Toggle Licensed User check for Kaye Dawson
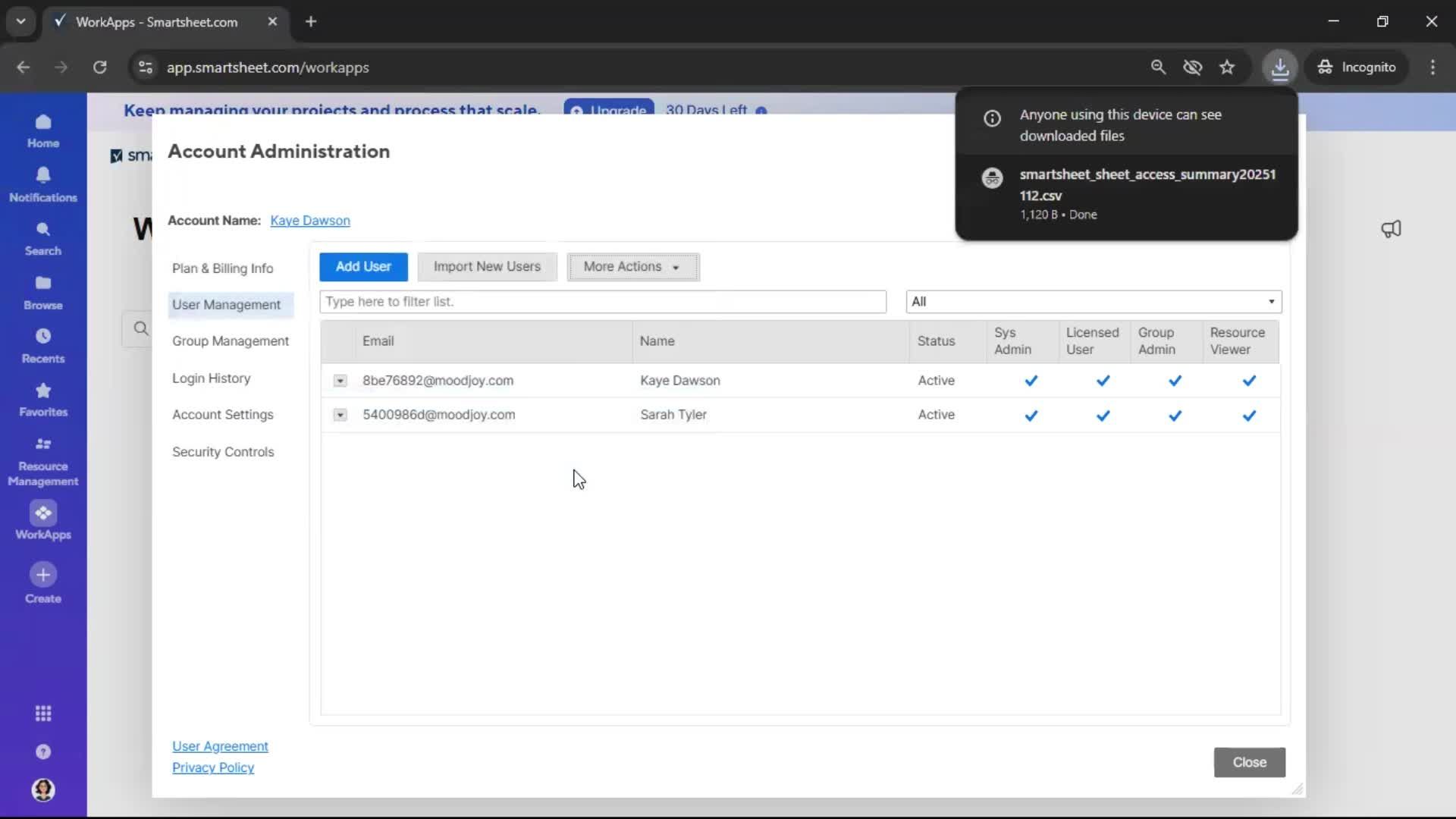1456x819 pixels. [x=1103, y=381]
